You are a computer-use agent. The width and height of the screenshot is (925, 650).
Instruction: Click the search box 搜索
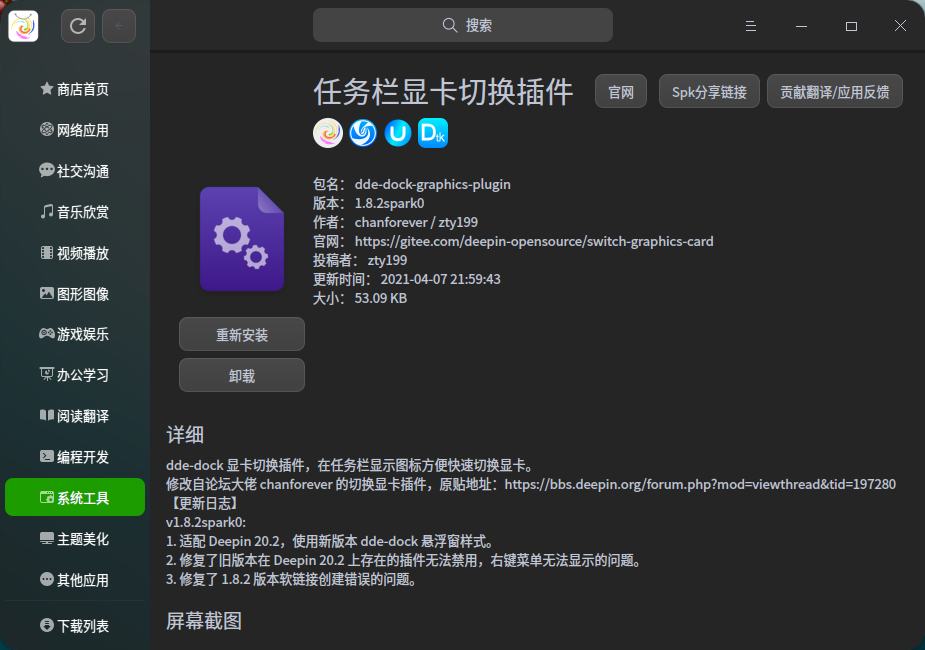462,25
